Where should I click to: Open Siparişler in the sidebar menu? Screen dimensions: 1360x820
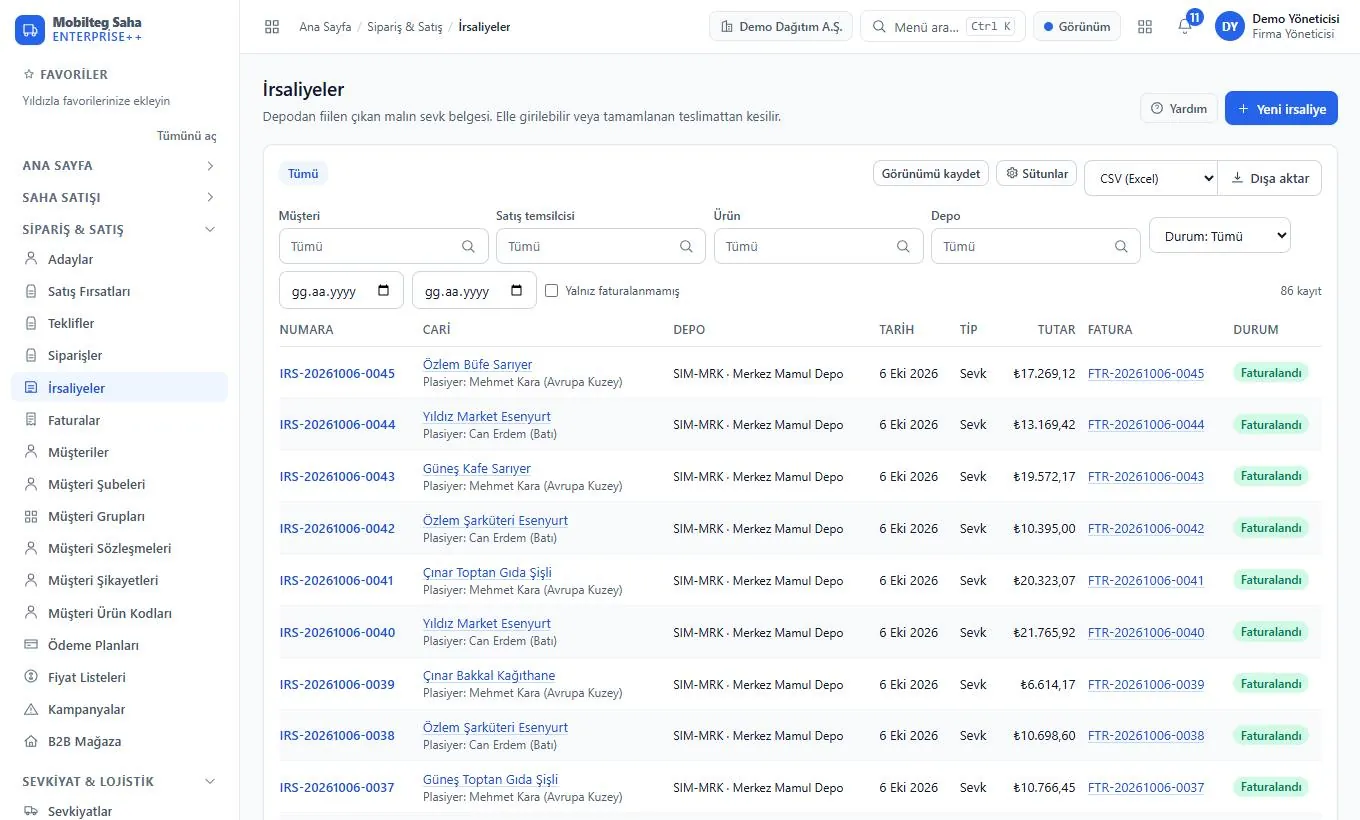pyautogui.click(x=119, y=355)
